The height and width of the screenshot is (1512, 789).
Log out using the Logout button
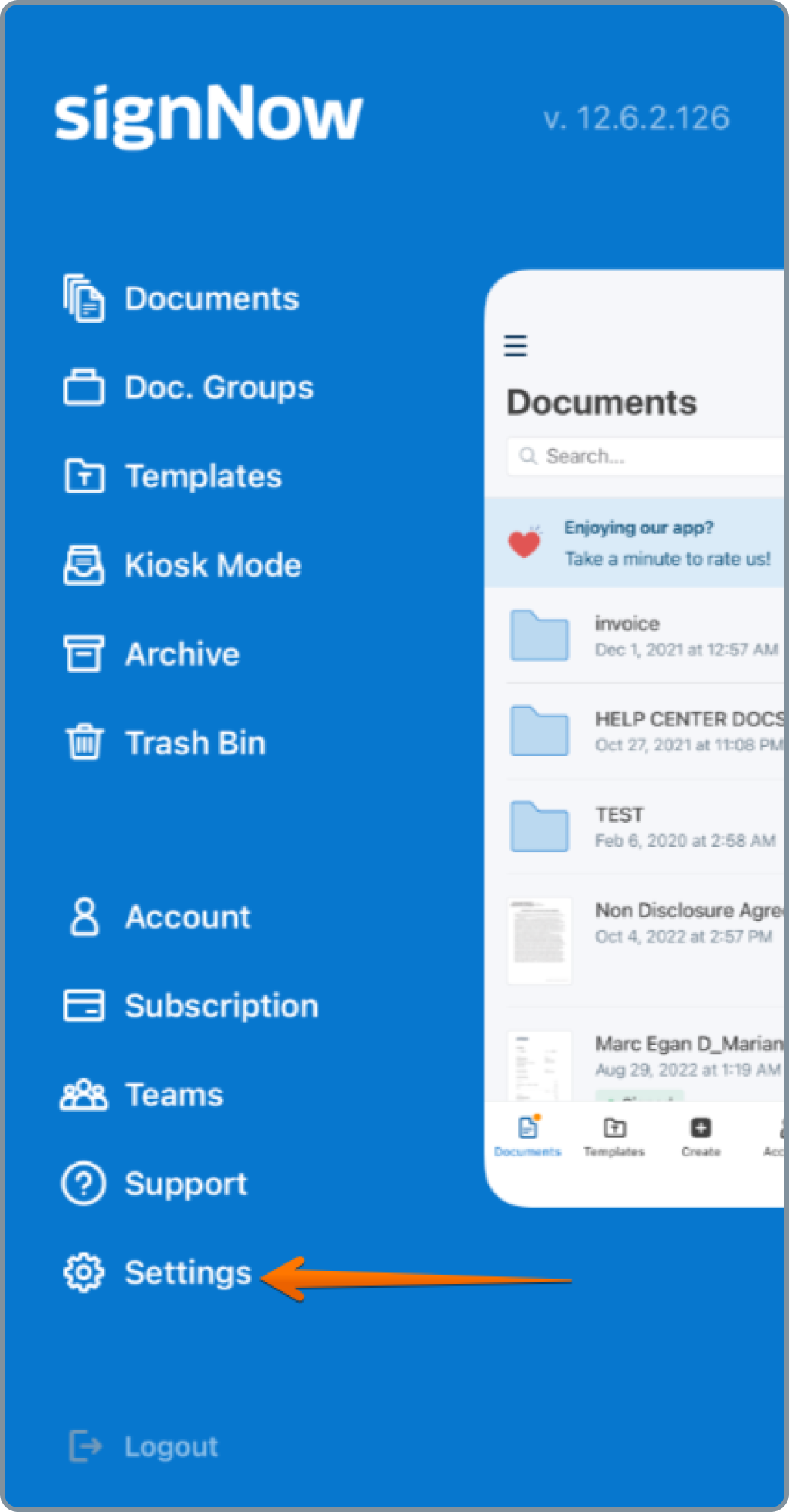171,1446
